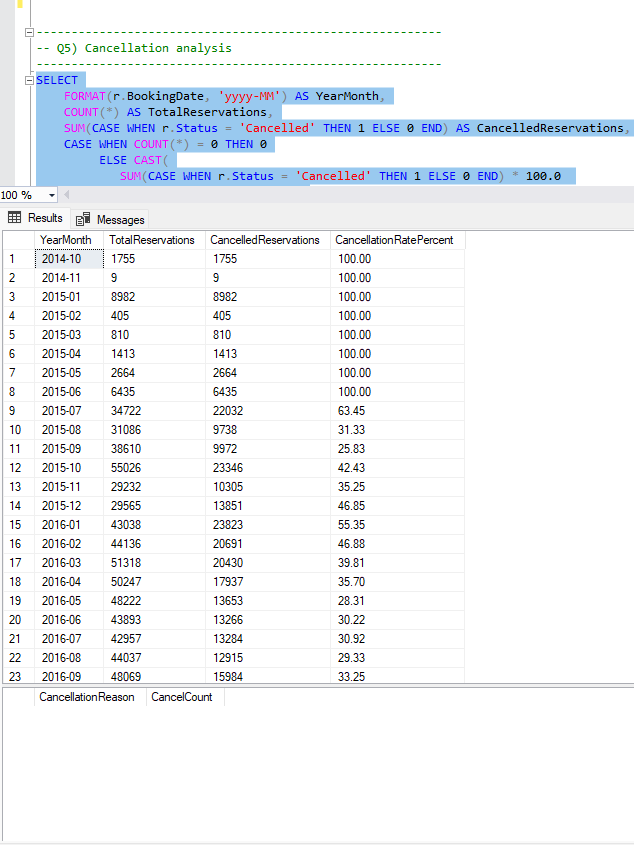Click the ELSE CAST( line in editor
The height and width of the screenshot is (846, 634).
134,160
